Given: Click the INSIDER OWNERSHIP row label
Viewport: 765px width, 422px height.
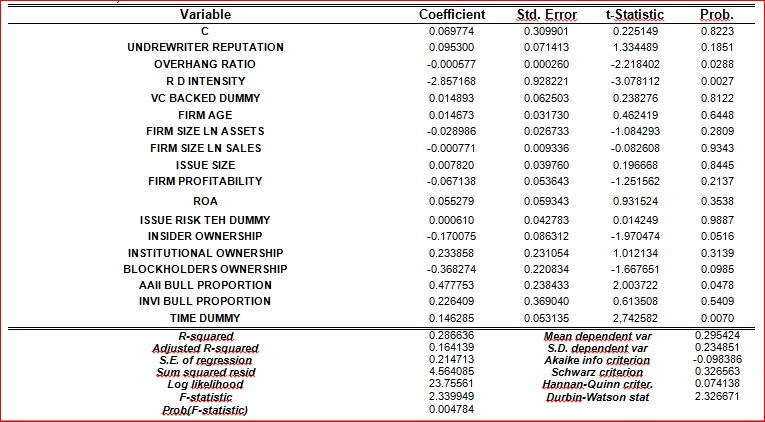Looking at the screenshot, I should click(205, 236).
